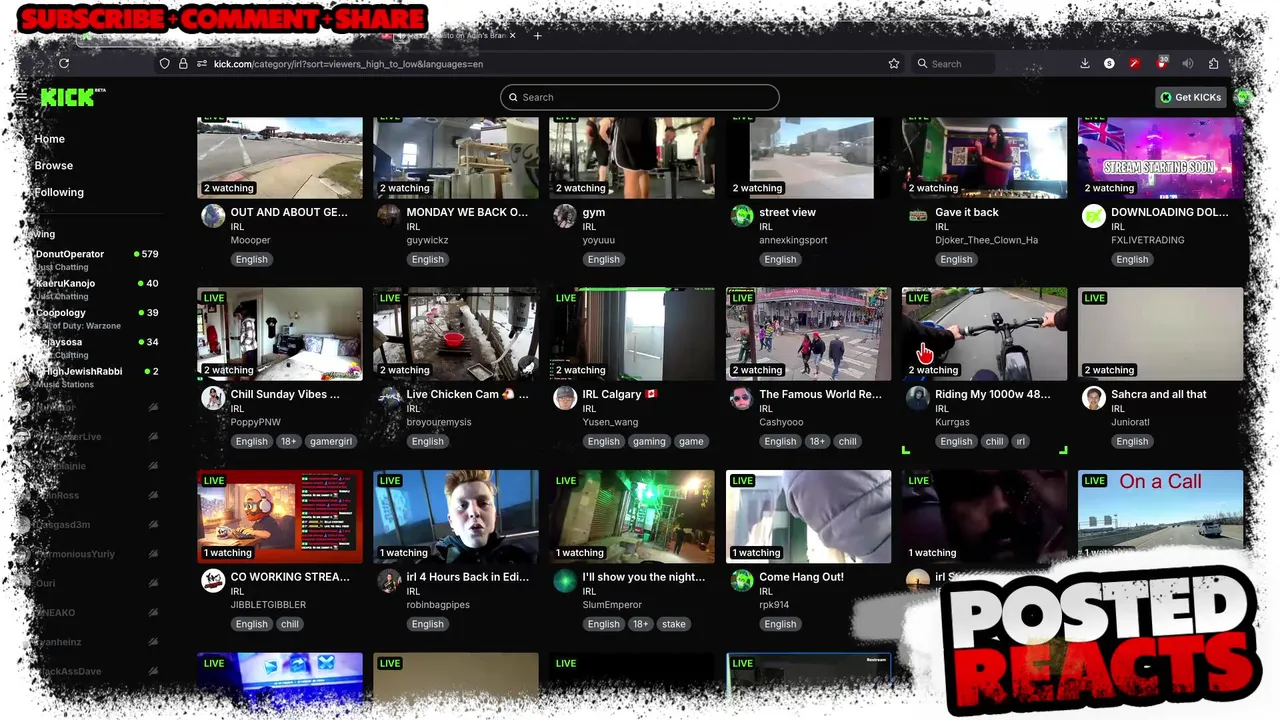Open the Riding My 1000w stream thumbnail
The image size is (1280, 720).
(984, 334)
